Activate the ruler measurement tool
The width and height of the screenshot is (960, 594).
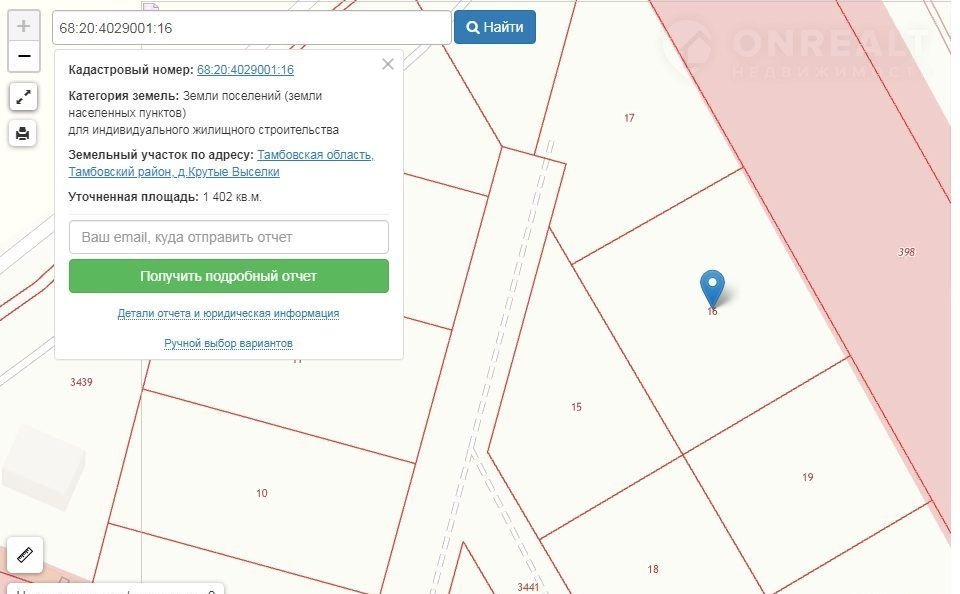click(25, 553)
